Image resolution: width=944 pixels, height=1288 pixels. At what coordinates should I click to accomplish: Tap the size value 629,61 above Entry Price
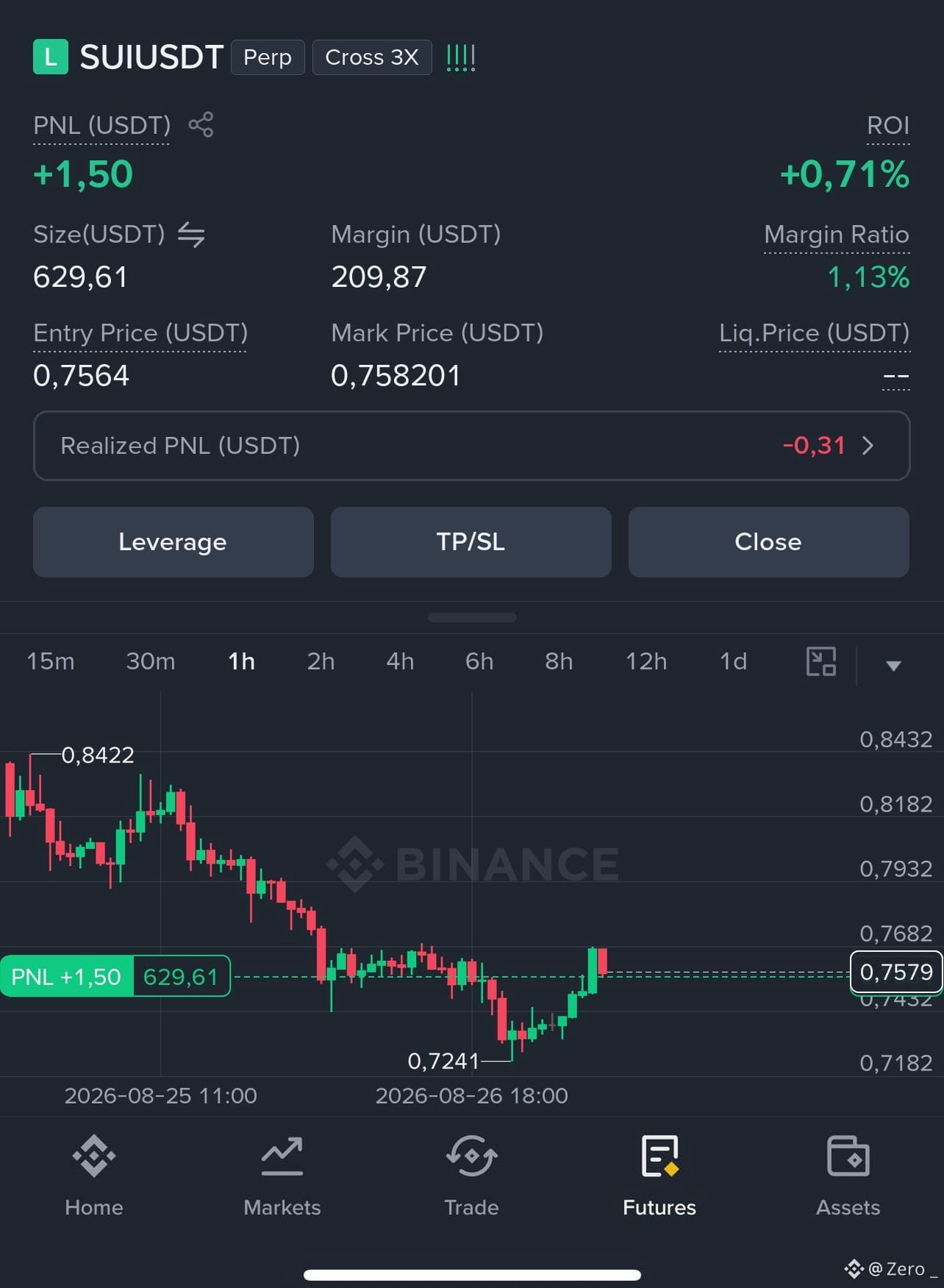pyautogui.click(x=80, y=277)
